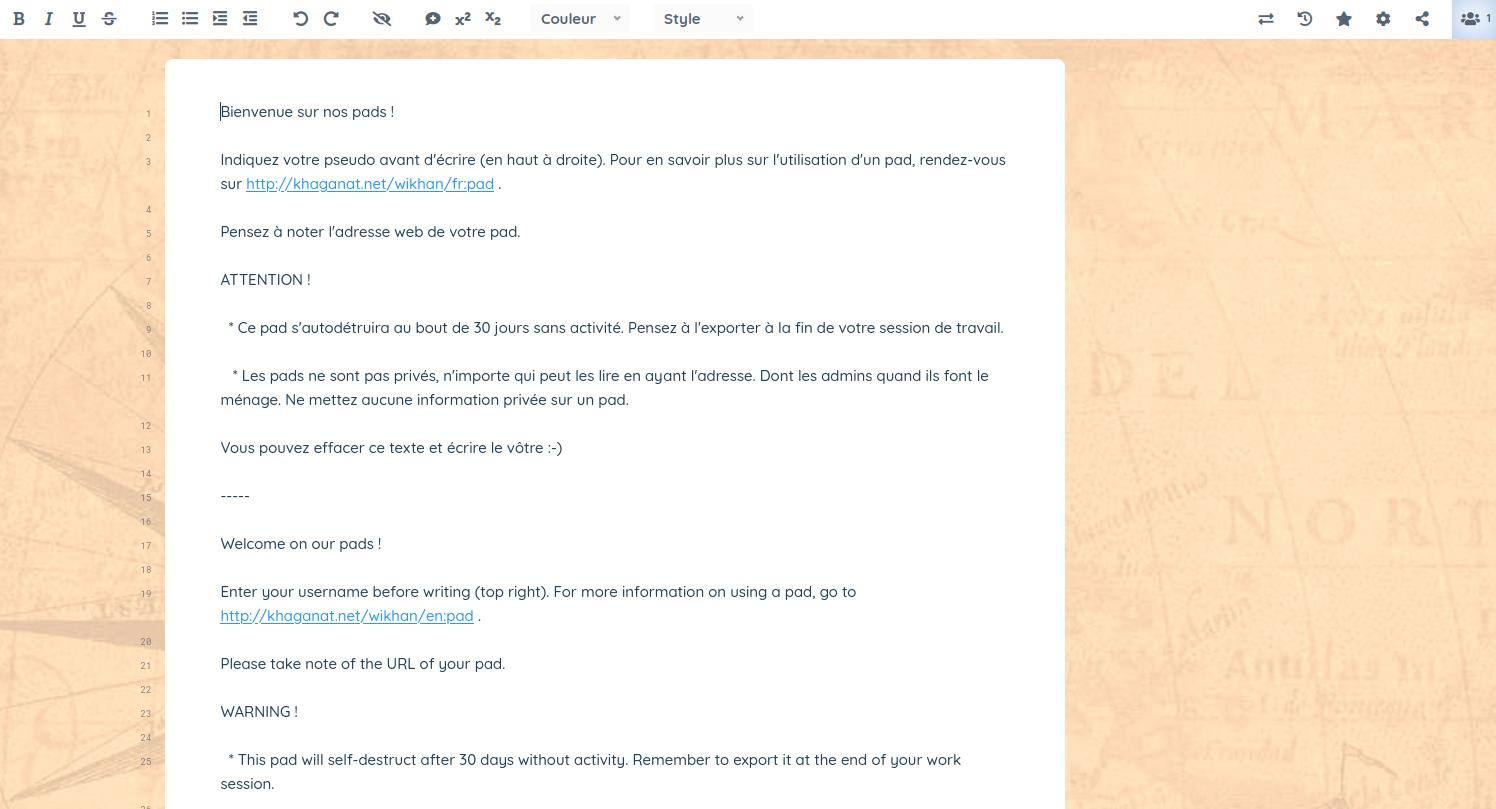Open pad settings gear icon
1496x809 pixels.
pos(1383,19)
